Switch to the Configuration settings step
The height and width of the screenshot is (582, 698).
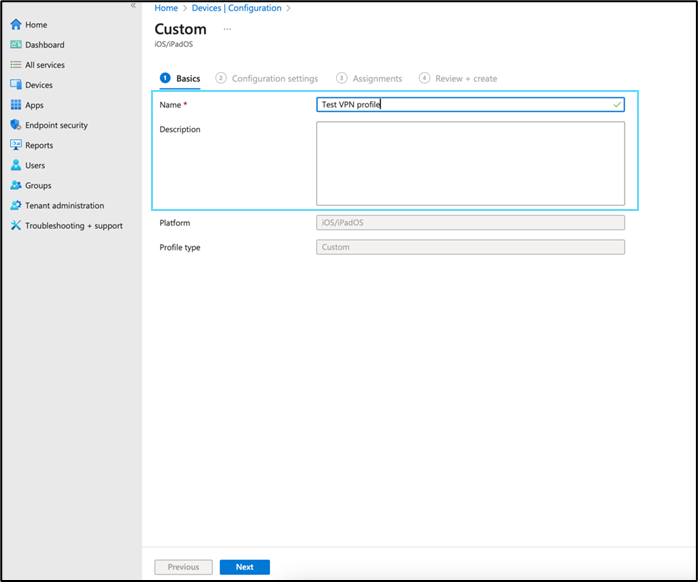pos(274,78)
